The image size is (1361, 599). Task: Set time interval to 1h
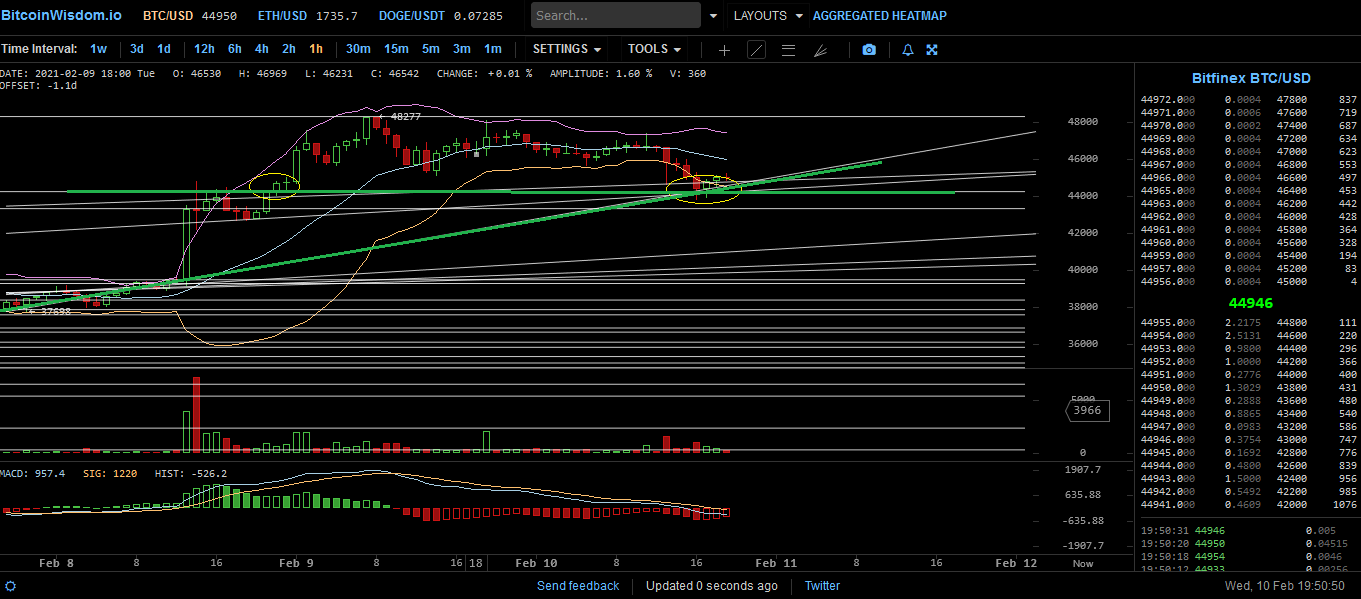click(x=316, y=49)
